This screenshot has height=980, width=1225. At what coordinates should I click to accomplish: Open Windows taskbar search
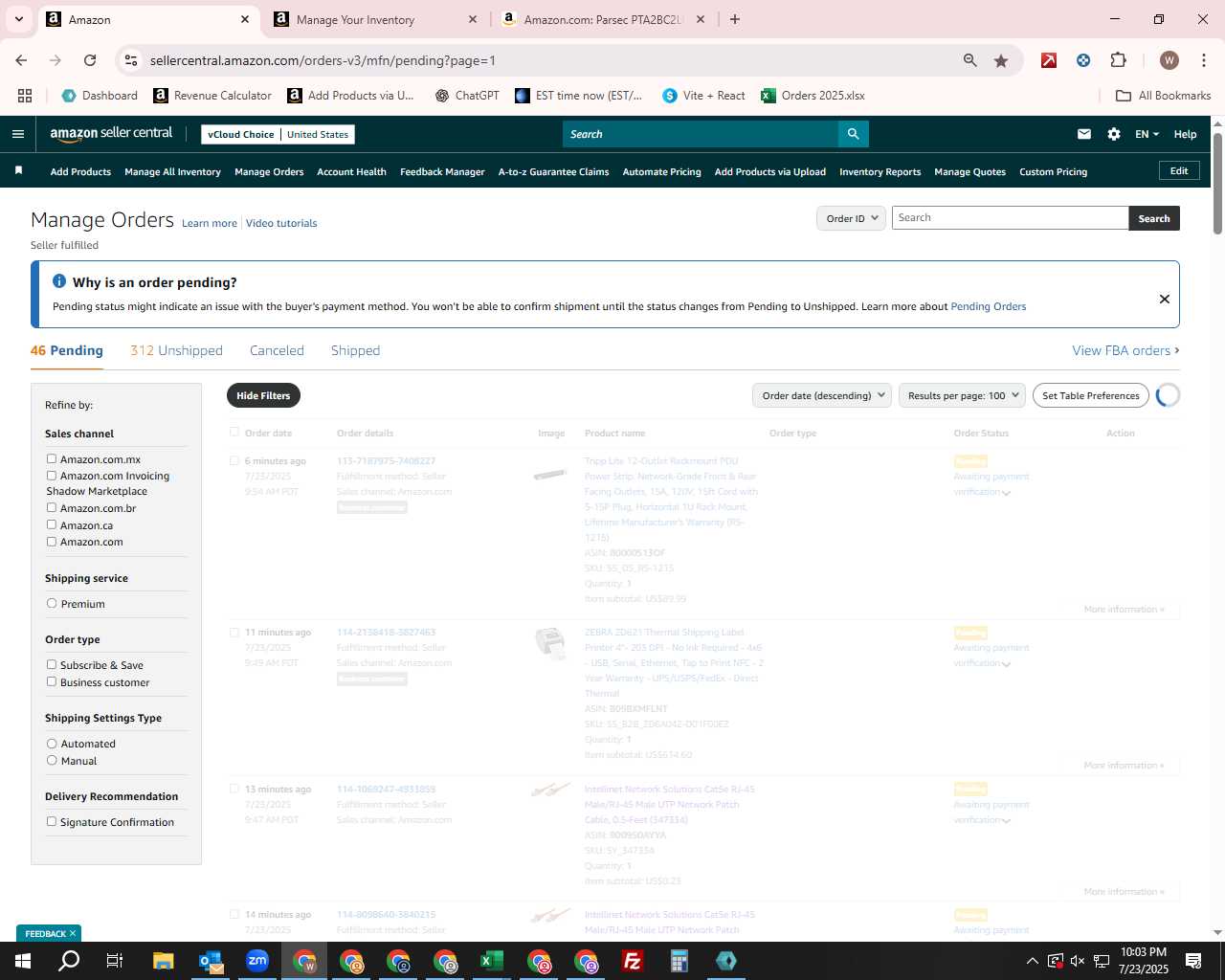pos(69,961)
